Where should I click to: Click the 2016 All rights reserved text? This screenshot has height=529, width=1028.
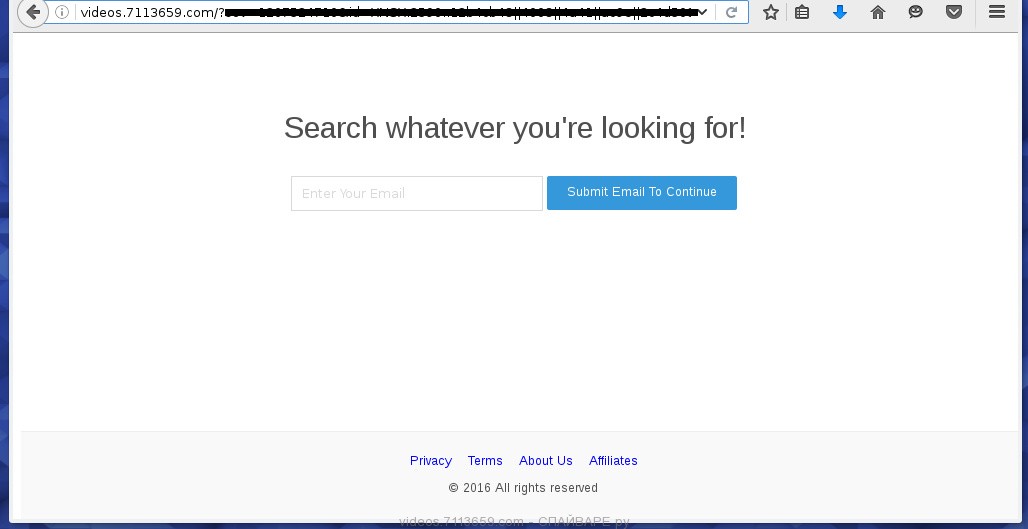[523, 488]
